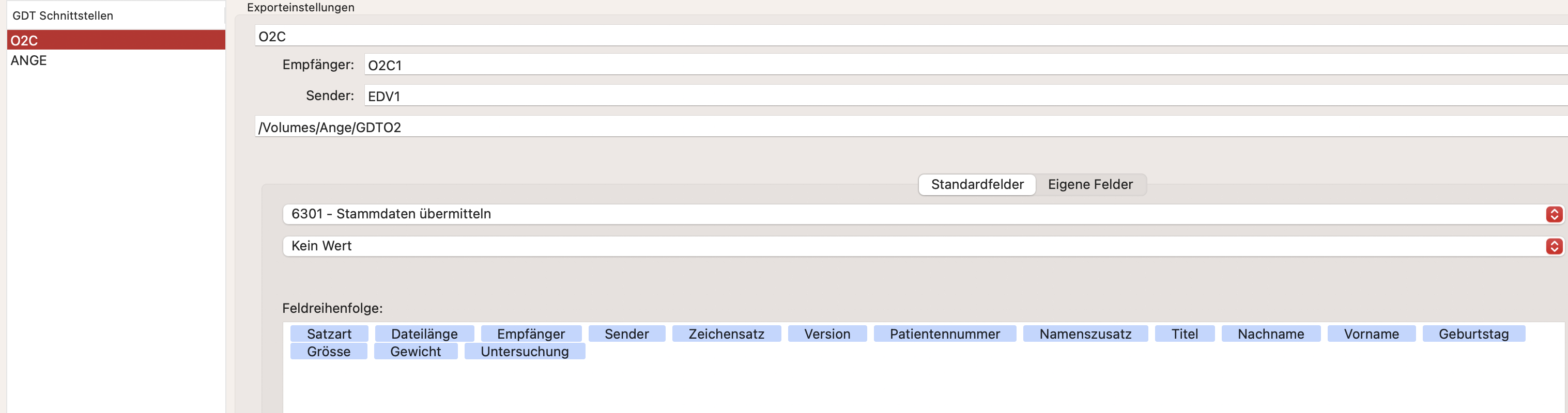This screenshot has height=413, width=1568.
Task: Open the Kein Wert dropdown arrows
Action: tap(1554, 246)
